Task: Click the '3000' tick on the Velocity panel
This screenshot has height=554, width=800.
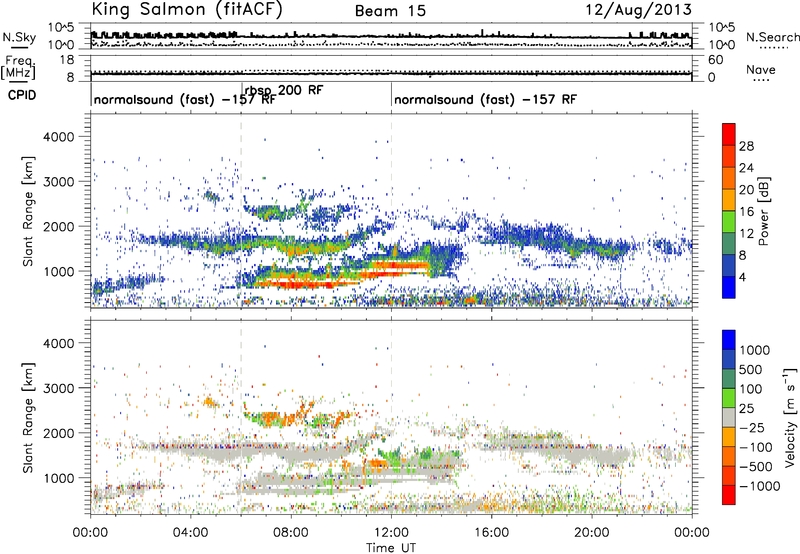Action: [58, 388]
